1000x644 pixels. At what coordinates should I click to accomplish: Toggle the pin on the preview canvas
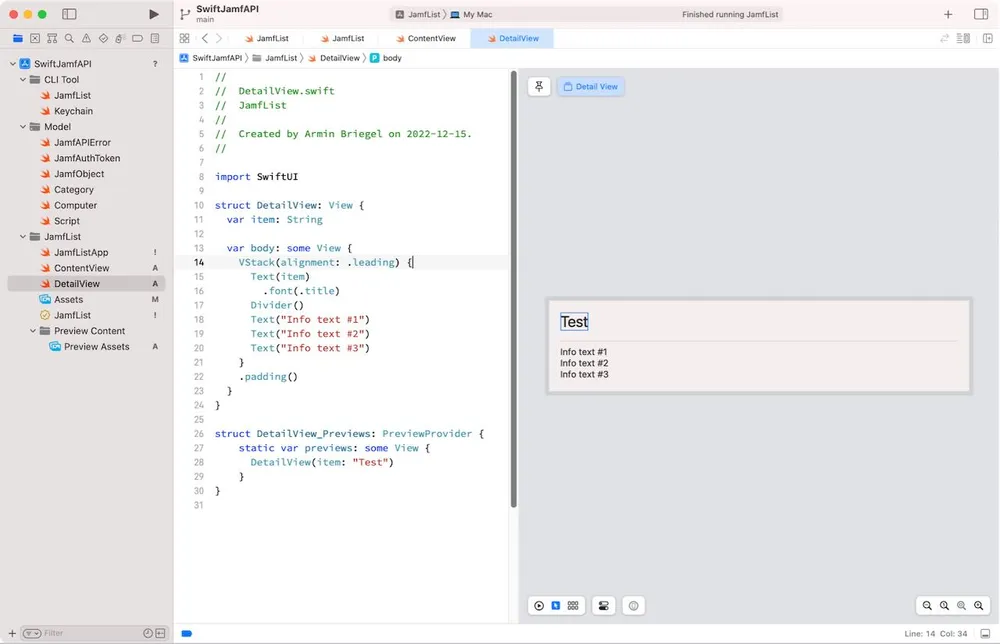pos(539,86)
